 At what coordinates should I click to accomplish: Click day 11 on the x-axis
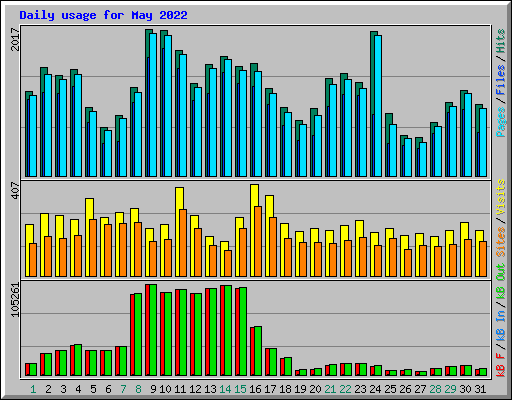click(180, 389)
